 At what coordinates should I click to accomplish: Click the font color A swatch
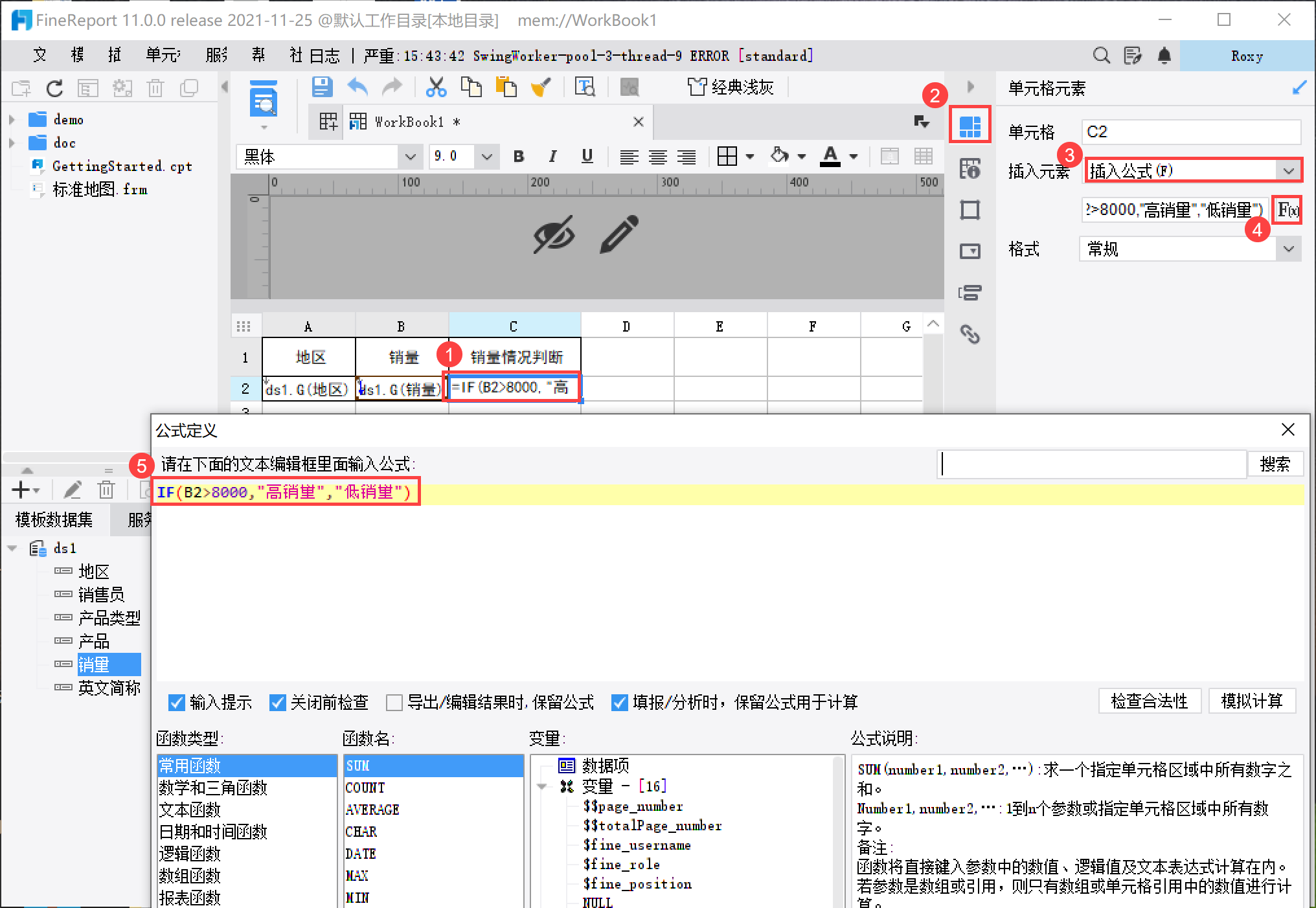point(830,156)
